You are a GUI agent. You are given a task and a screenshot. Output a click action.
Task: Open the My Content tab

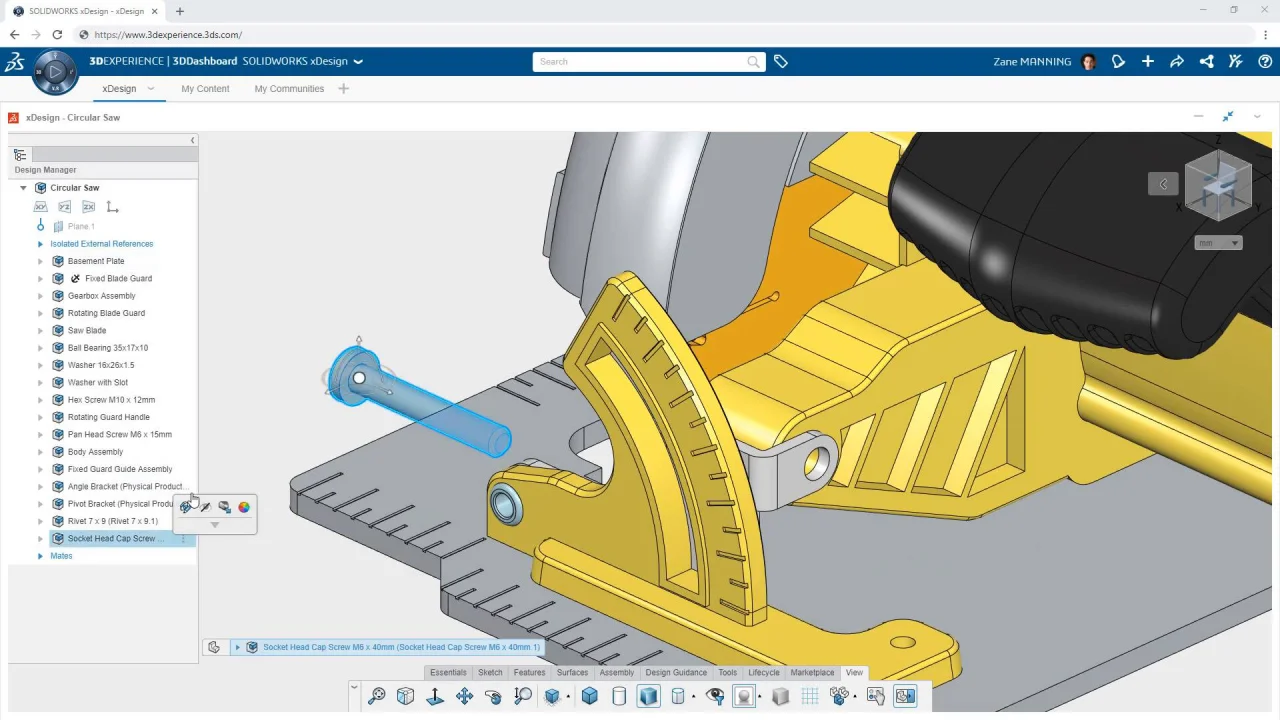(x=205, y=89)
